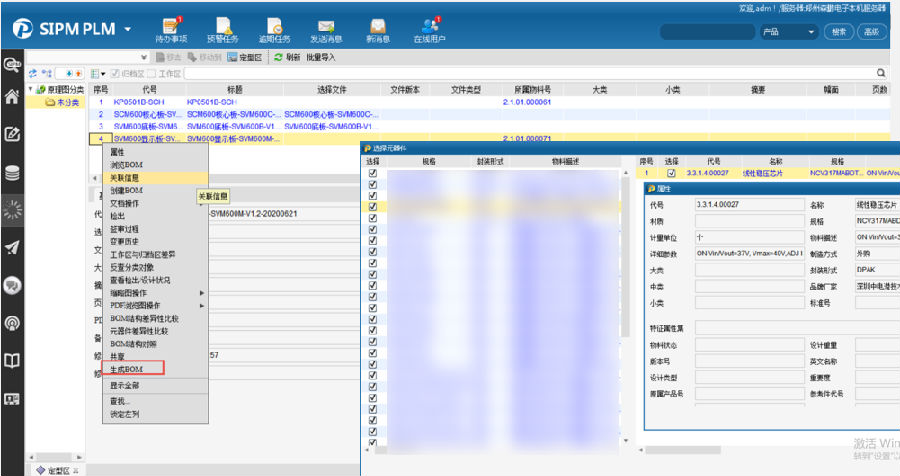
Task: Select 生成BOM from context menu
Action: coord(127,370)
